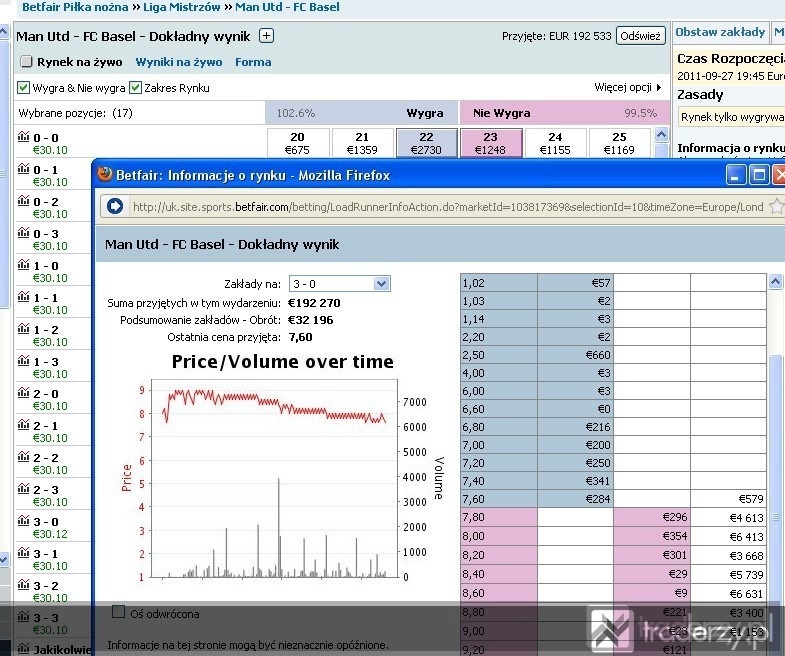Open chart icon for 1 - 1 score

pyautogui.click(x=24, y=297)
